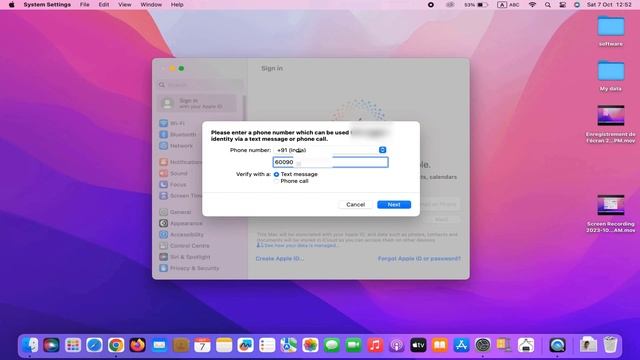The height and width of the screenshot is (360, 640).
Task: Open Reminders from the dock
Action: (x=267, y=345)
